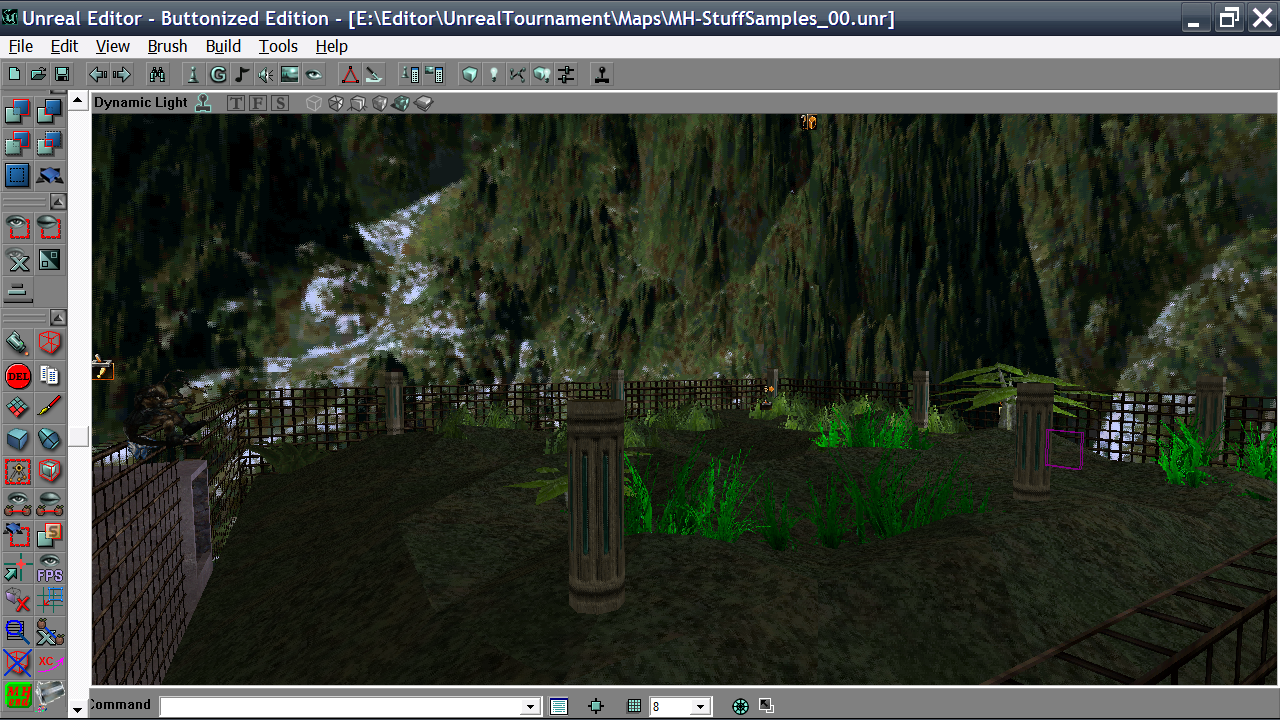
Task: Open the Actor Class browser pawn icon
Action: (194, 74)
